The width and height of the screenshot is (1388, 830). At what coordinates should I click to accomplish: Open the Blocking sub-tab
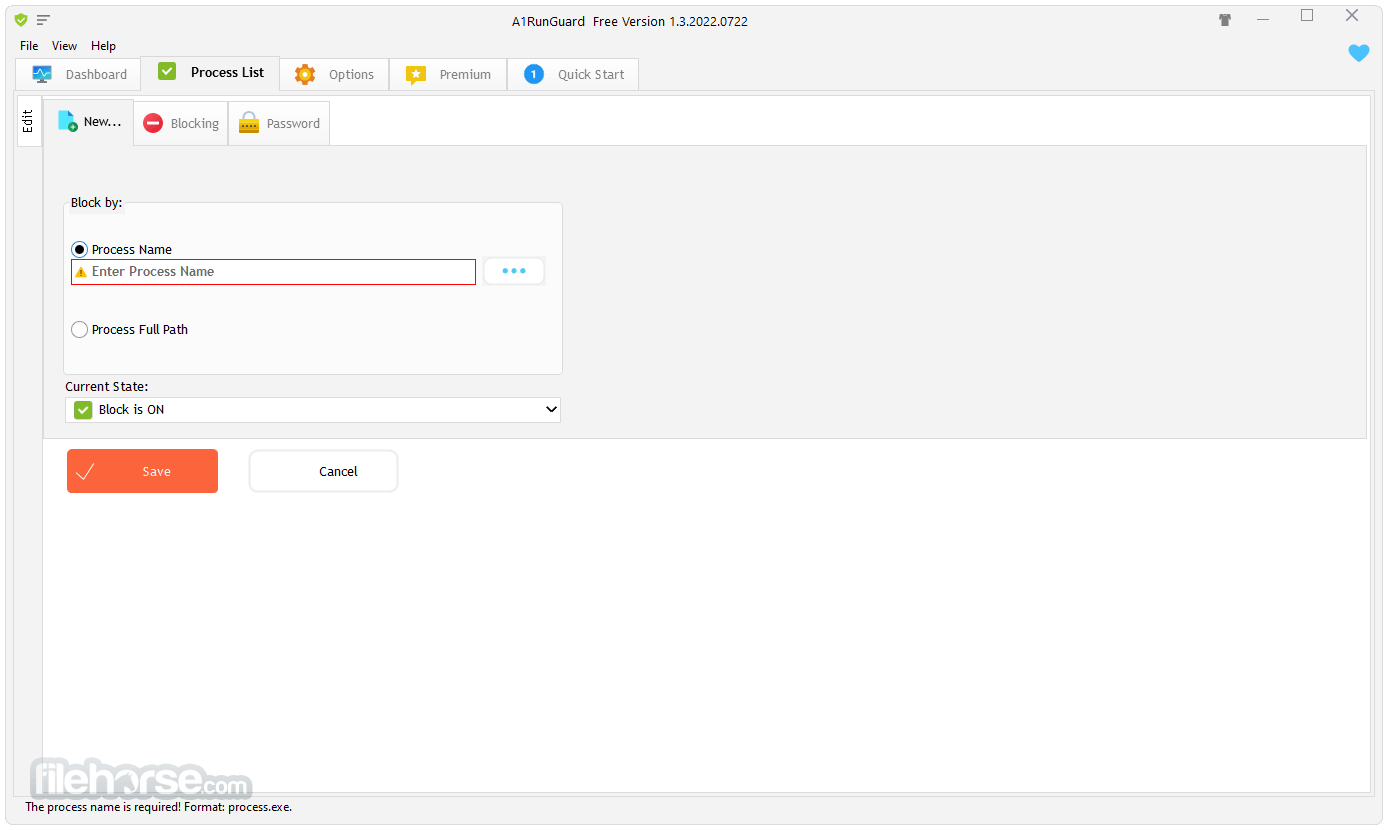pyautogui.click(x=181, y=123)
